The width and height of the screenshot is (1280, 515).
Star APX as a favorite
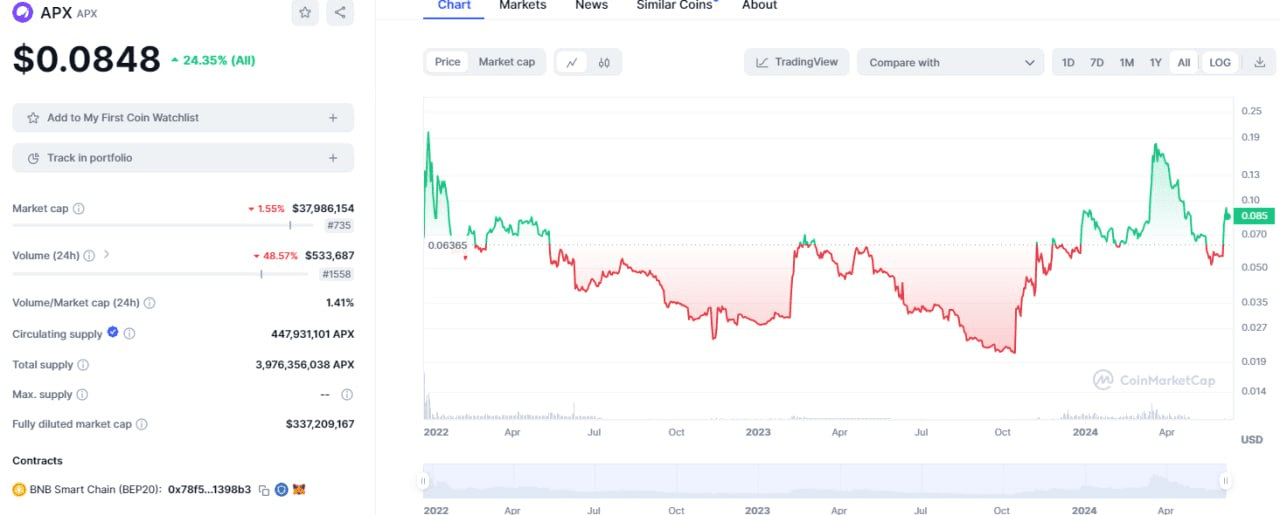click(305, 12)
